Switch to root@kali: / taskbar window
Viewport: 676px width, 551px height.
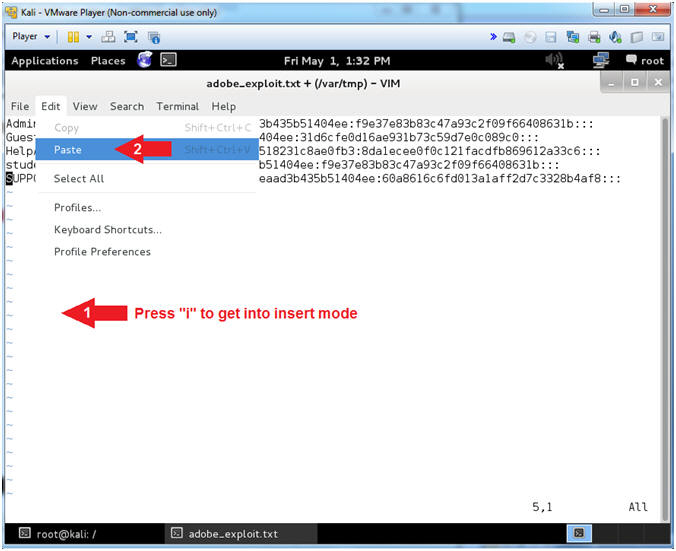tap(85, 534)
